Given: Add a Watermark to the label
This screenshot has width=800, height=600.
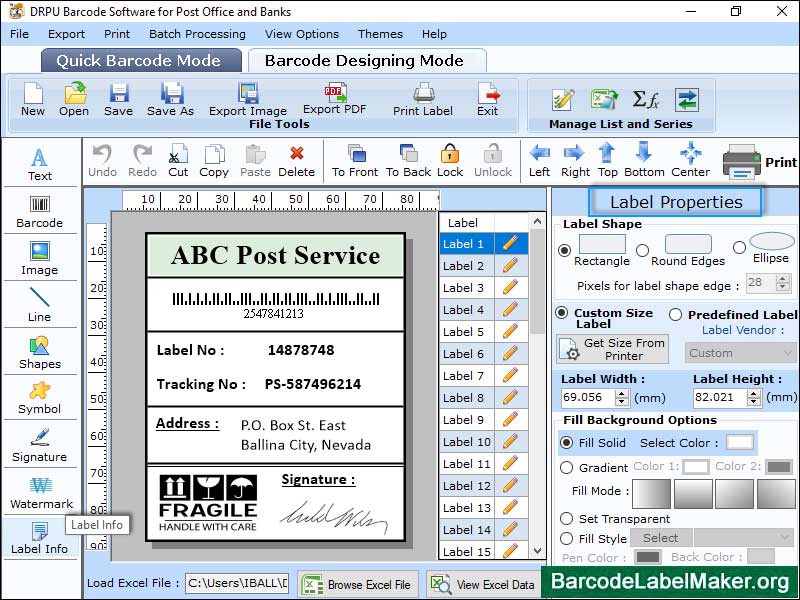Looking at the screenshot, I should pos(41,493).
